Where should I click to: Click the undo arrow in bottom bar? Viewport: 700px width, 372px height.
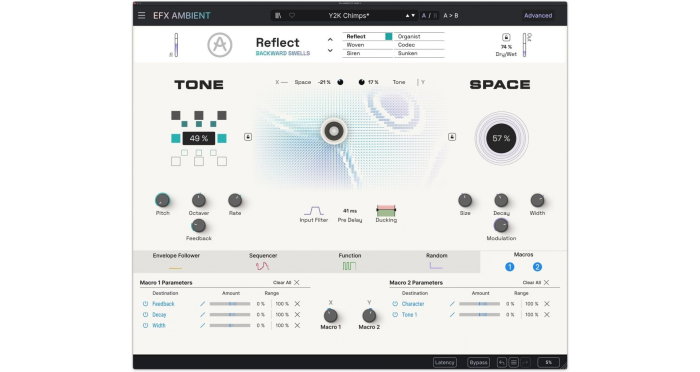click(502, 362)
